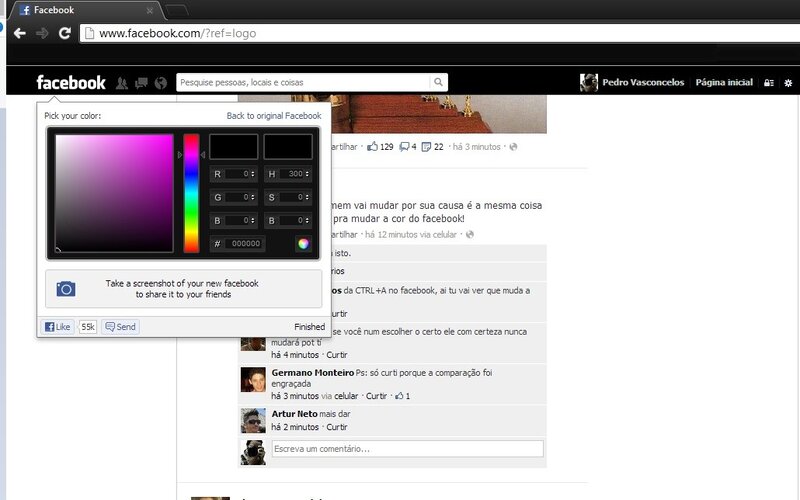Click the G value stepper arrows
The image size is (800, 500).
tap(253, 197)
